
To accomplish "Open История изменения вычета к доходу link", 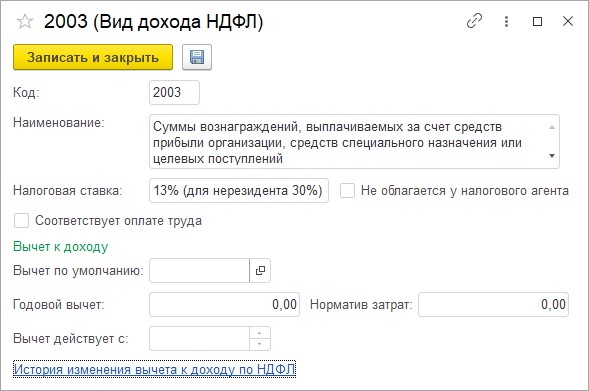I will click(x=154, y=369).
